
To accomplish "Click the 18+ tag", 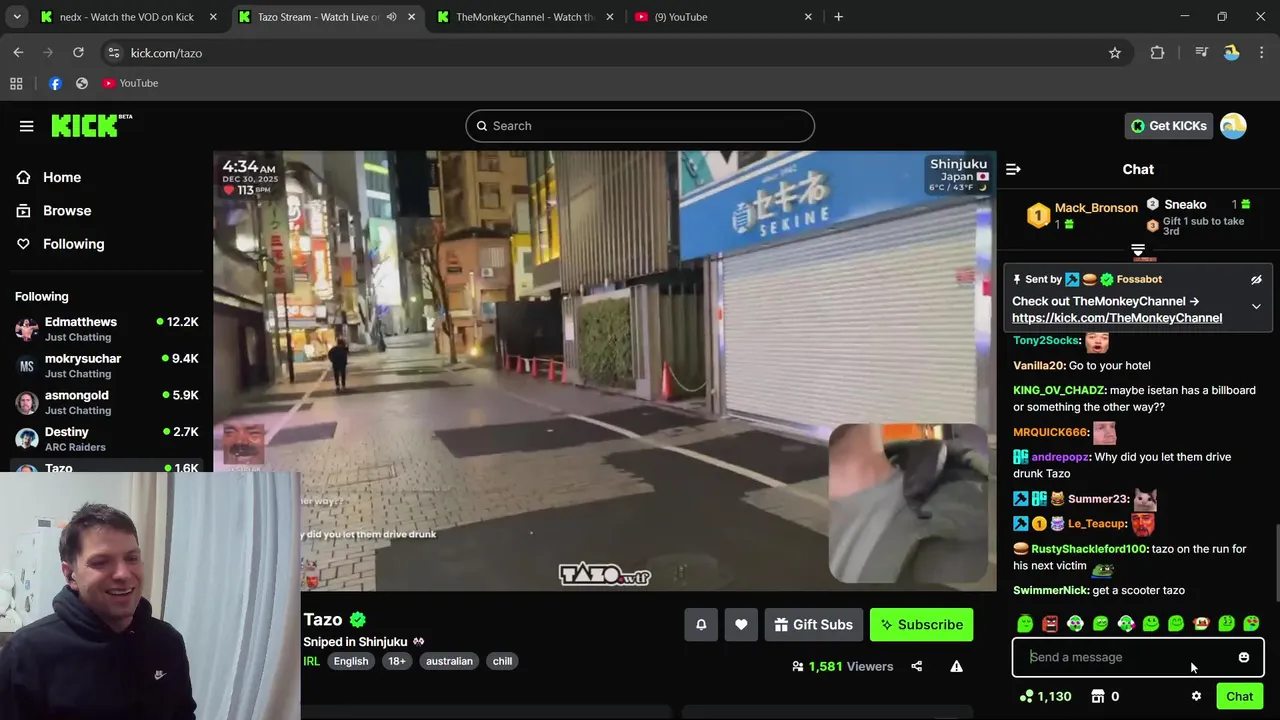I will click(x=397, y=661).
